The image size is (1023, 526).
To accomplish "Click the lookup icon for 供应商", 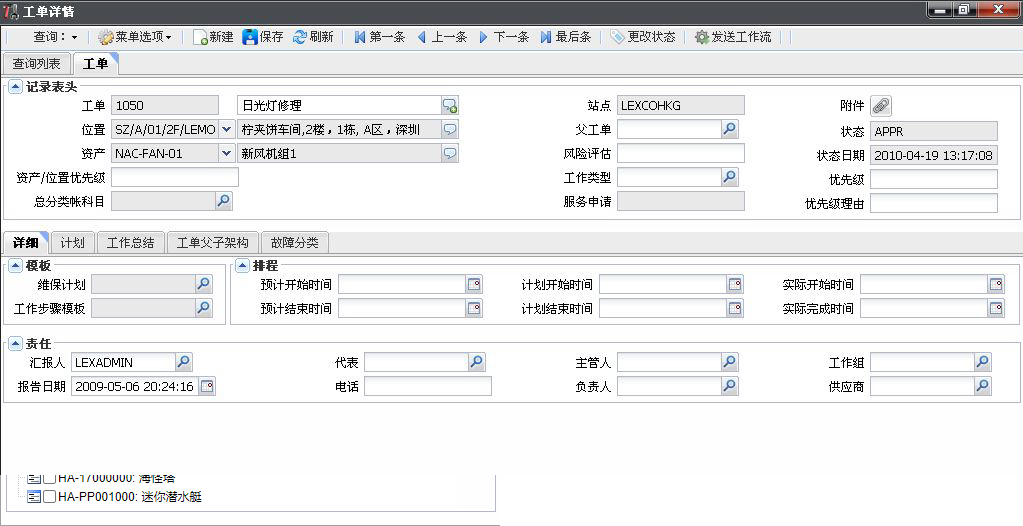I will pos(983,386).
